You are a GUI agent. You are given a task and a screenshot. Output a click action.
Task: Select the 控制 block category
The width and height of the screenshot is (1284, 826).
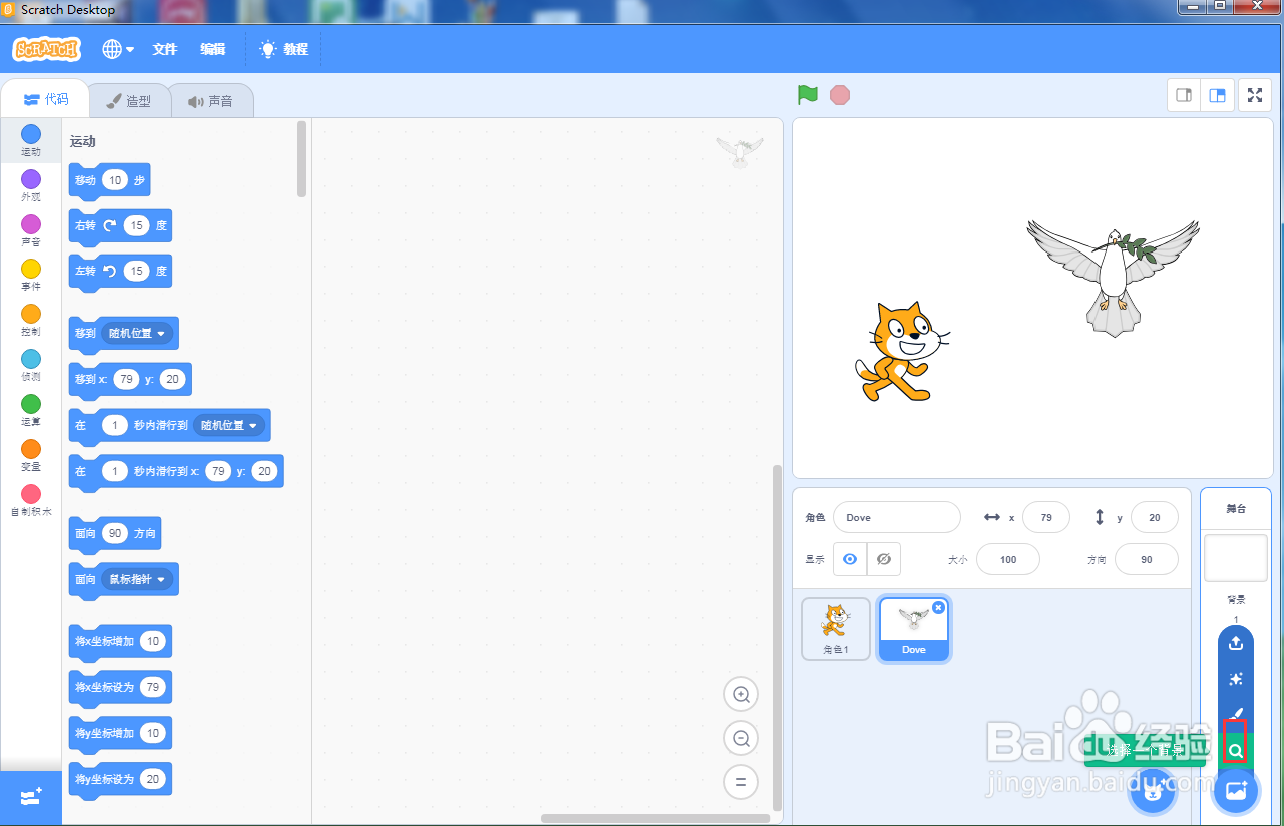[31, 321]
